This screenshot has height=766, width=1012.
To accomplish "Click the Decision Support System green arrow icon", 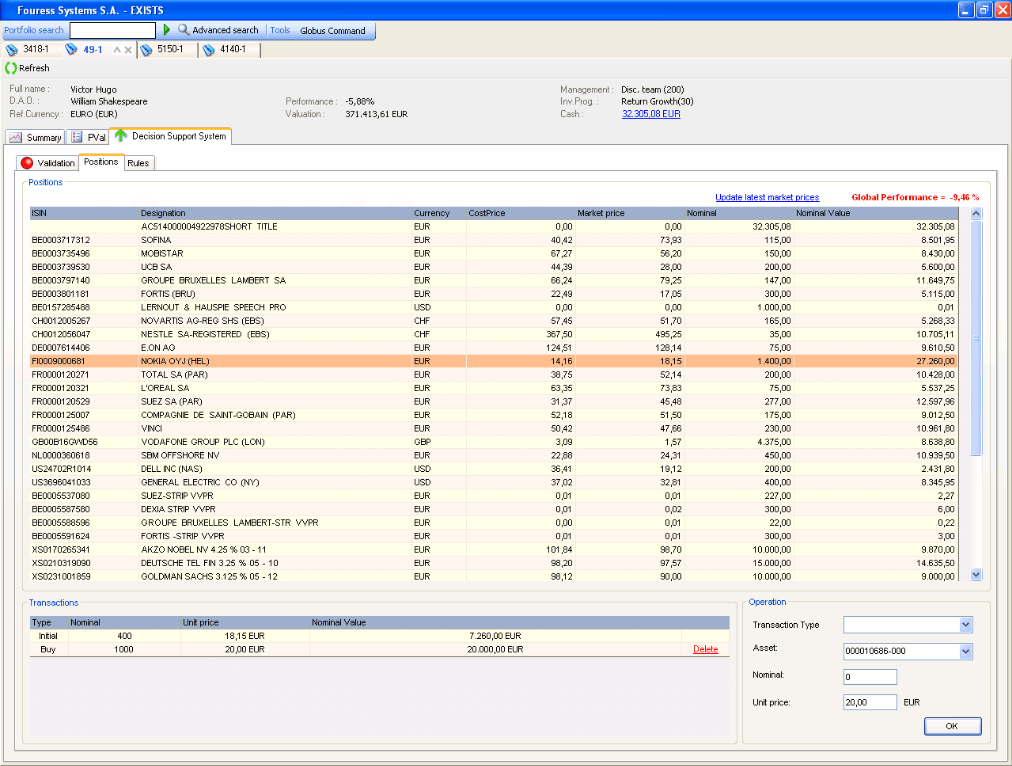I will [x=121, y=136].
